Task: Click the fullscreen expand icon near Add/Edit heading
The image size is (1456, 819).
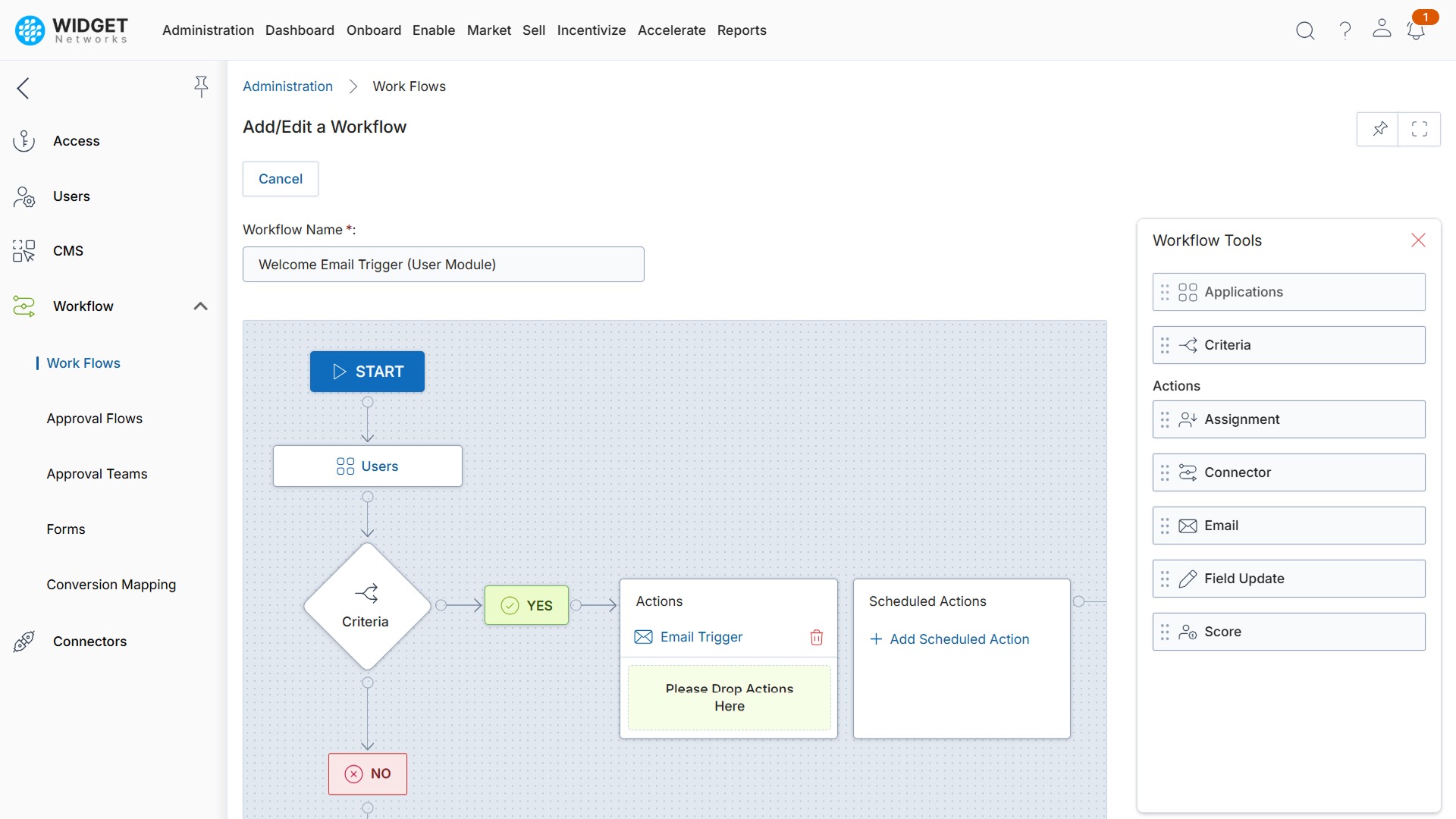Action: tap(1420, 129)
